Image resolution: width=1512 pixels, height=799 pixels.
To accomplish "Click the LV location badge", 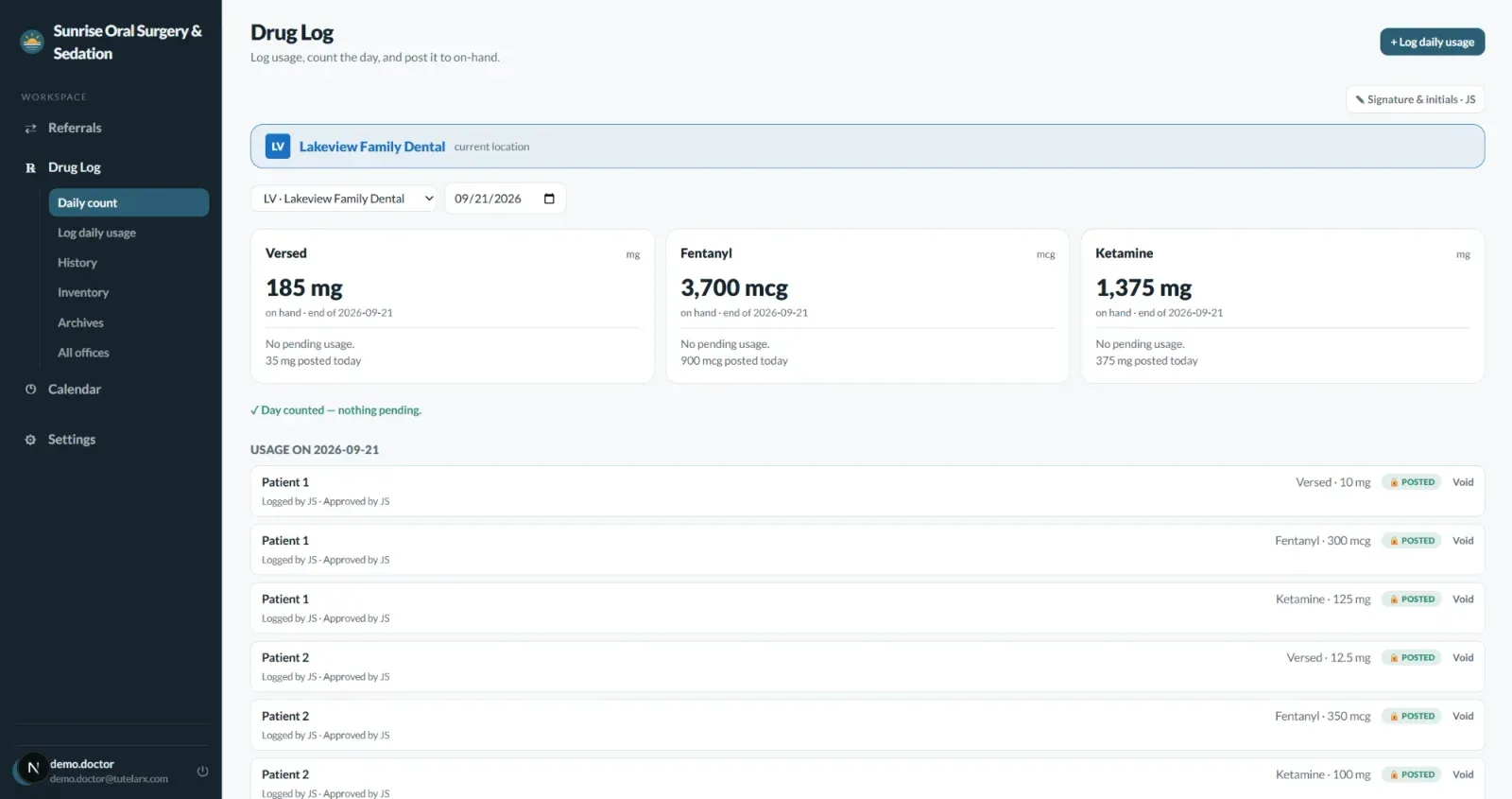I will tap(278, 147).
